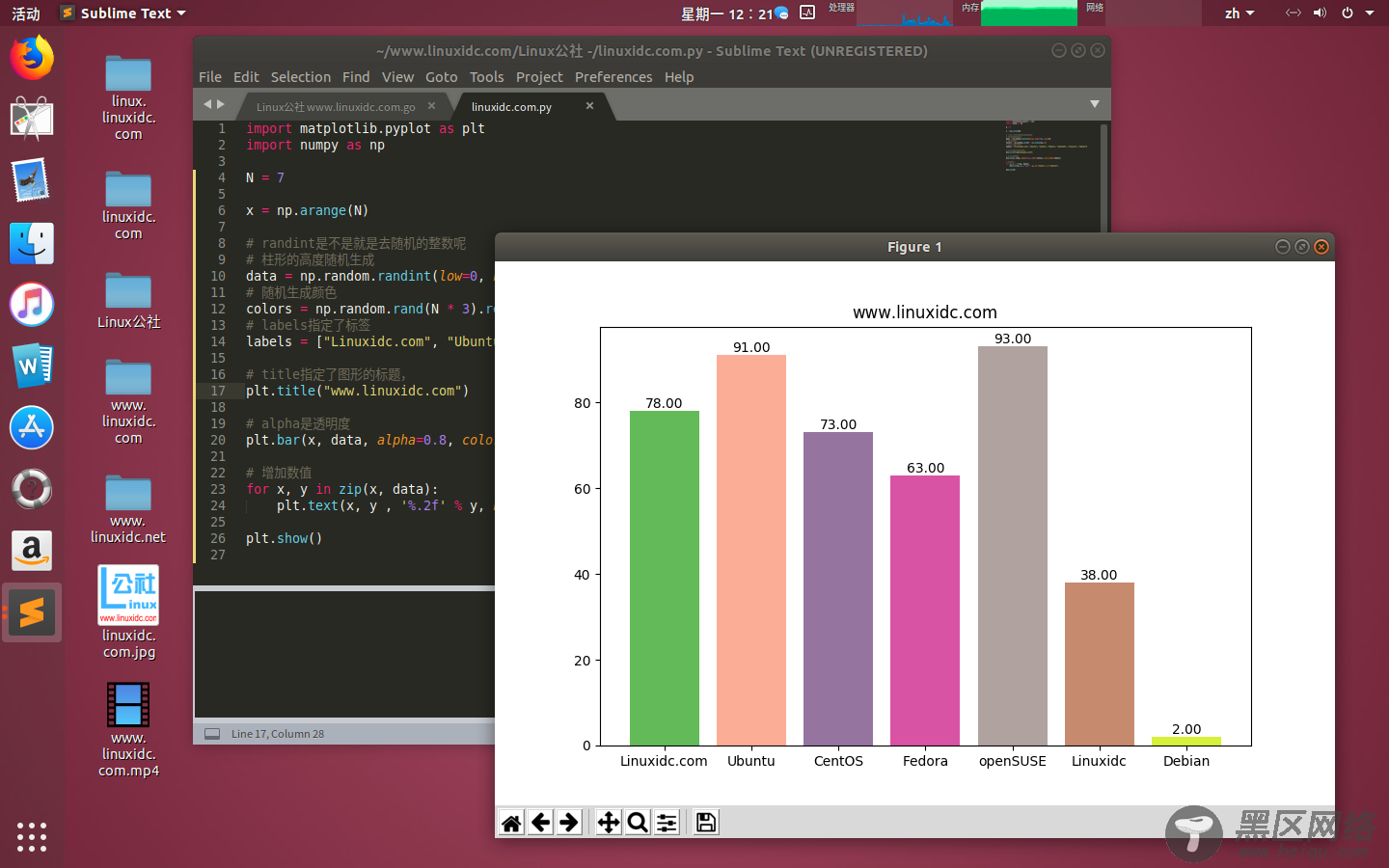Open the View menu
The height and width of the screenshot is (868, 1389).
pyautogui.click(x=397, y=77)
